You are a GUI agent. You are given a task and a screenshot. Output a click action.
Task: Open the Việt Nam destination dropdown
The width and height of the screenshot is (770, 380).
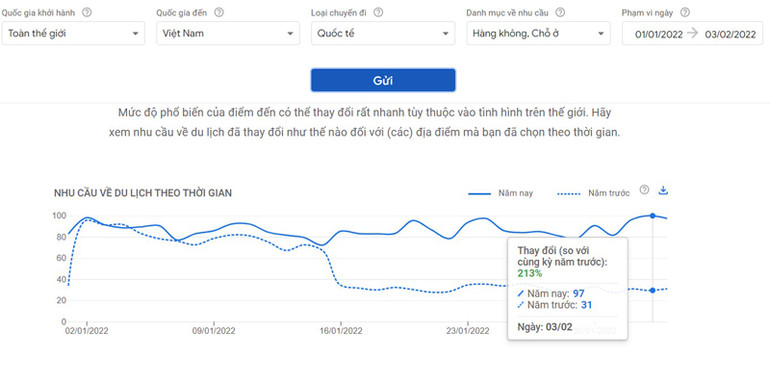pos(228,33)
